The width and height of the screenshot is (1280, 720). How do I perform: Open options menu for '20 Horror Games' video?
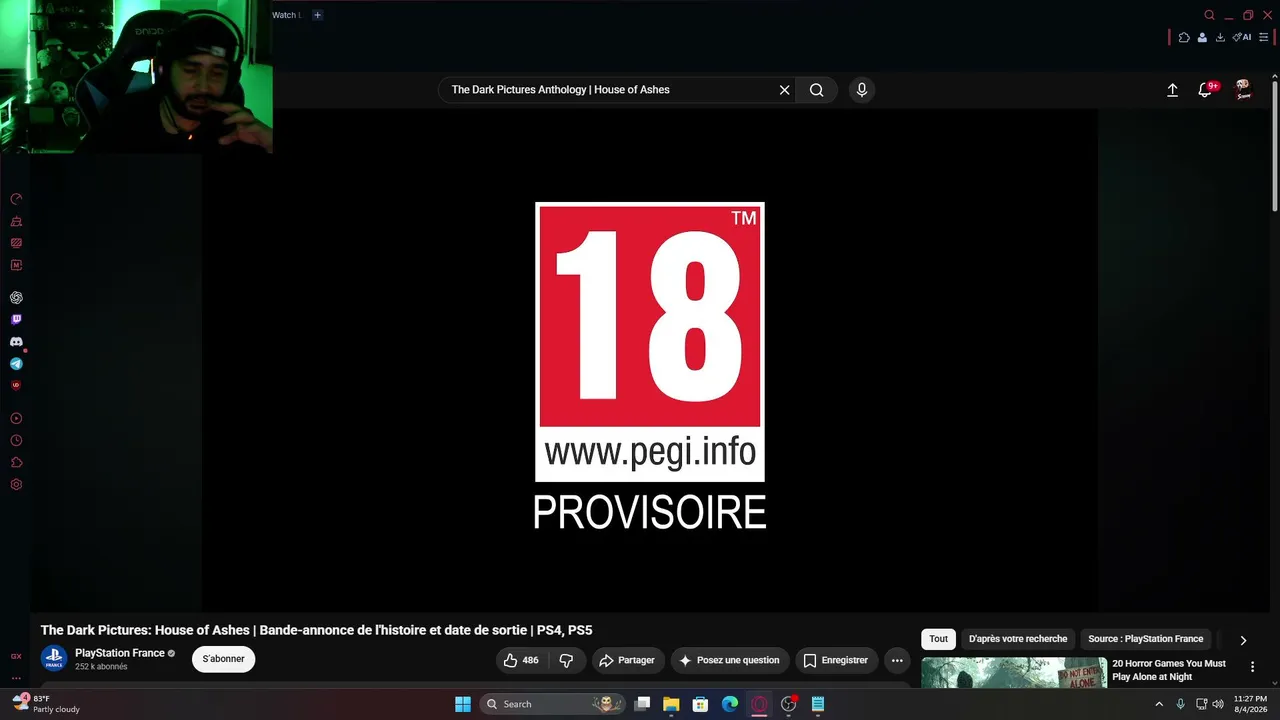coord(1252,667)
